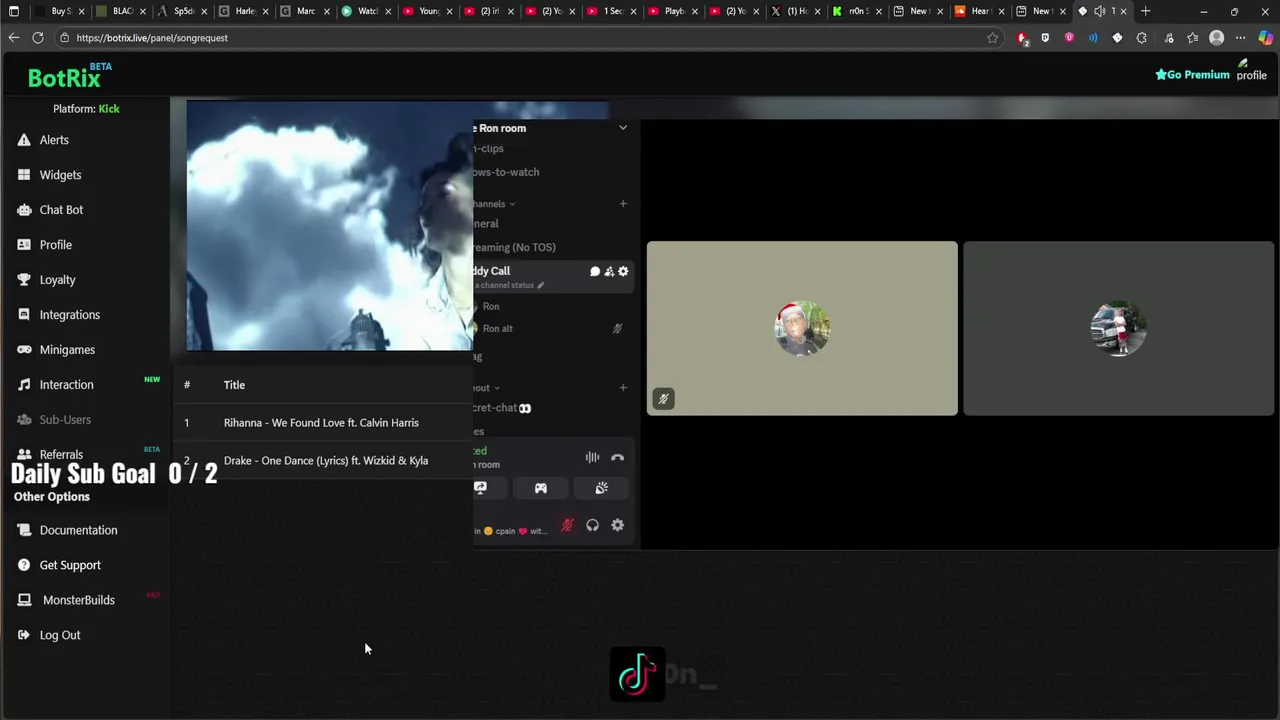This screenshot has height=720, width=1280.
Task: Favorite this page with star icon
Action: tap(993, 38)
